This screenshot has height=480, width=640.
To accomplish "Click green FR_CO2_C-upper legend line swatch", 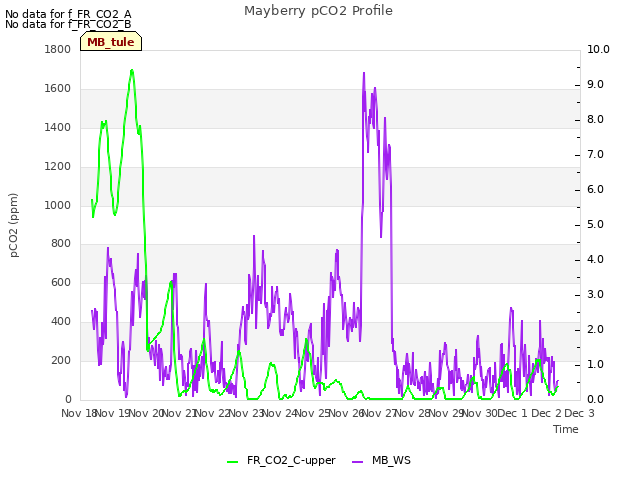I will 233,462.
